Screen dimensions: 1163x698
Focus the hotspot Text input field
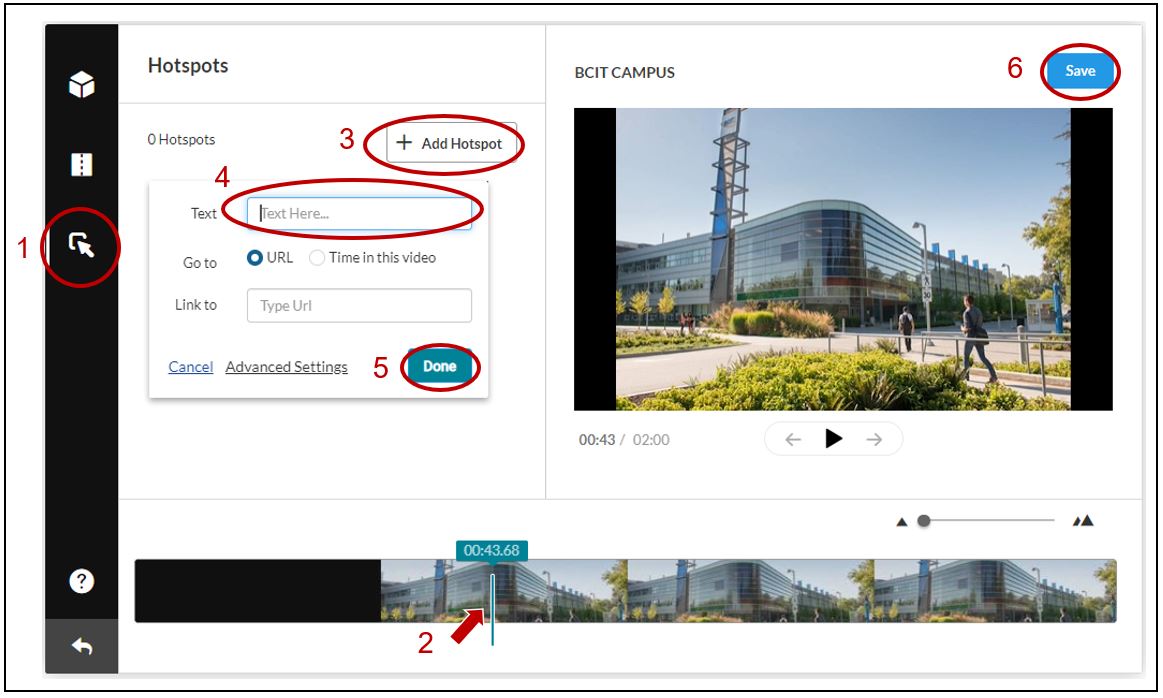tap(359, 213)
